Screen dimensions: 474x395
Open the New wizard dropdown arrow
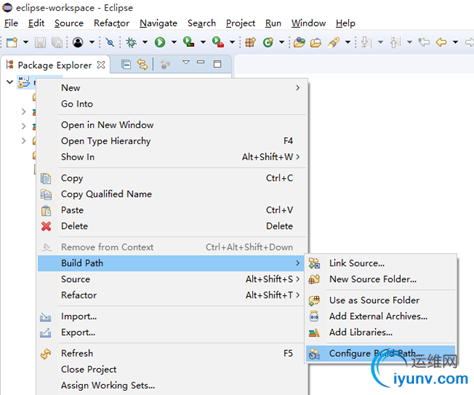coord(26,42)
